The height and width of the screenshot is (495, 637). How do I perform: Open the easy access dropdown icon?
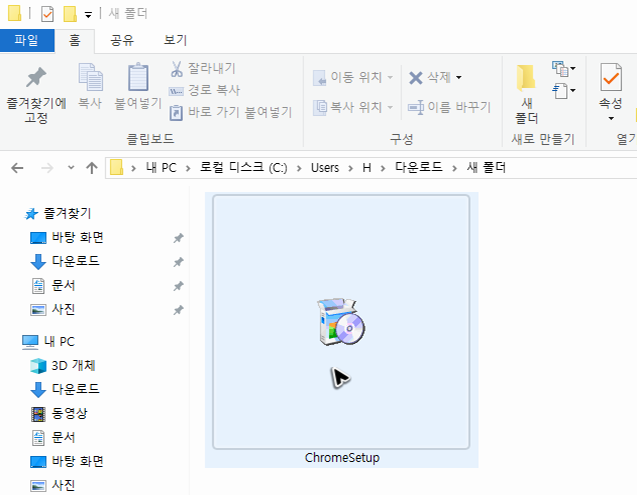(563, 91)
